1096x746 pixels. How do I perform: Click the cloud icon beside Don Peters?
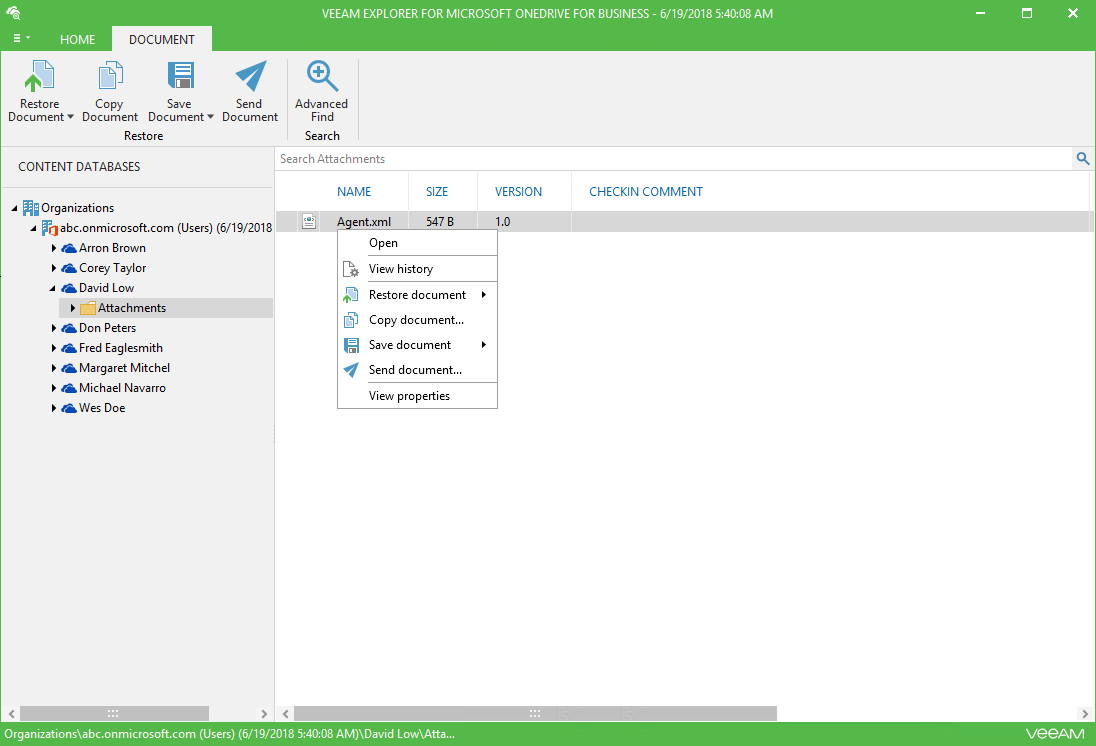pyautogui.click(x=68, y=328)
